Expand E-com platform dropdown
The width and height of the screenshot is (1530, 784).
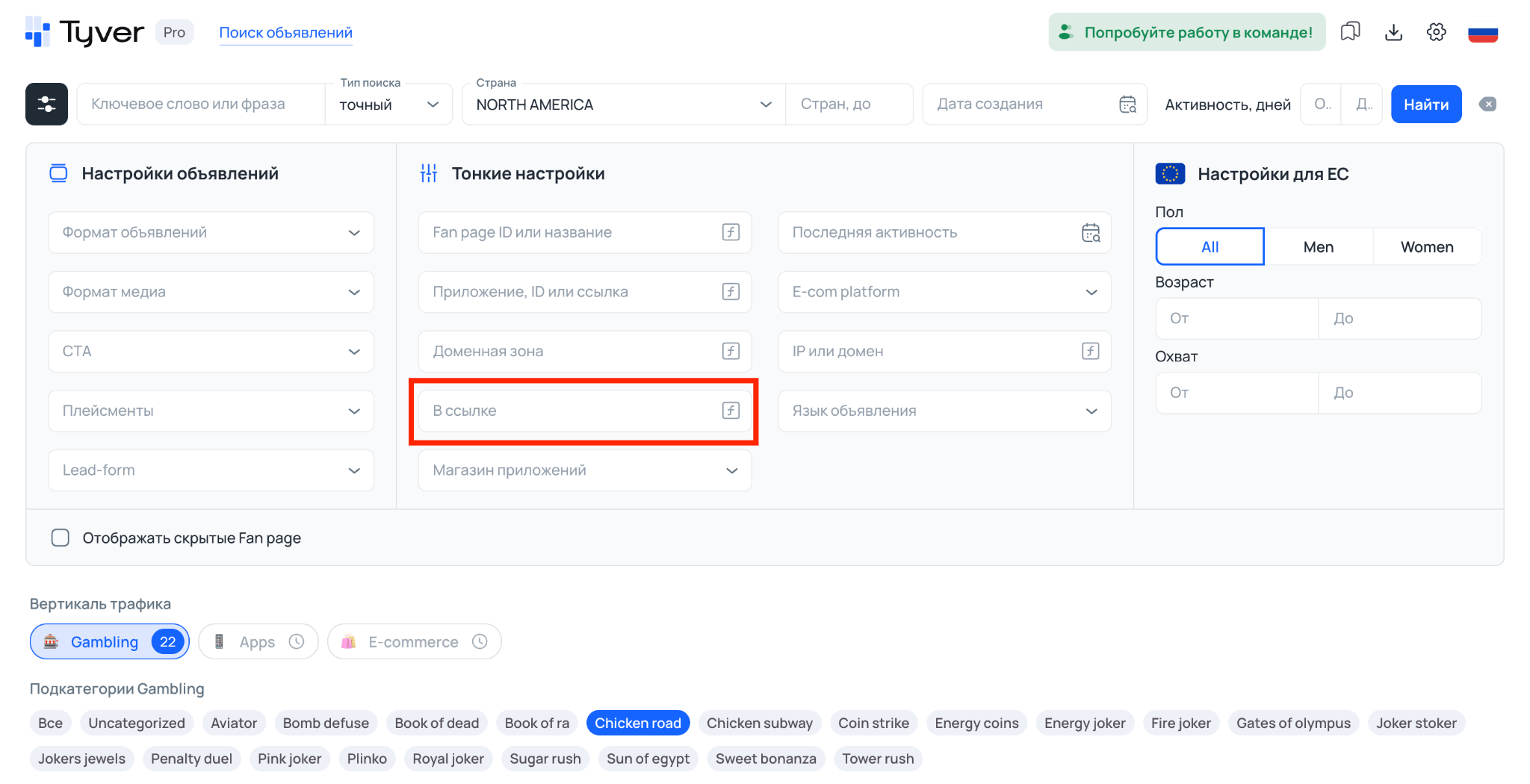pyautogui.click(x=944, y=292)
